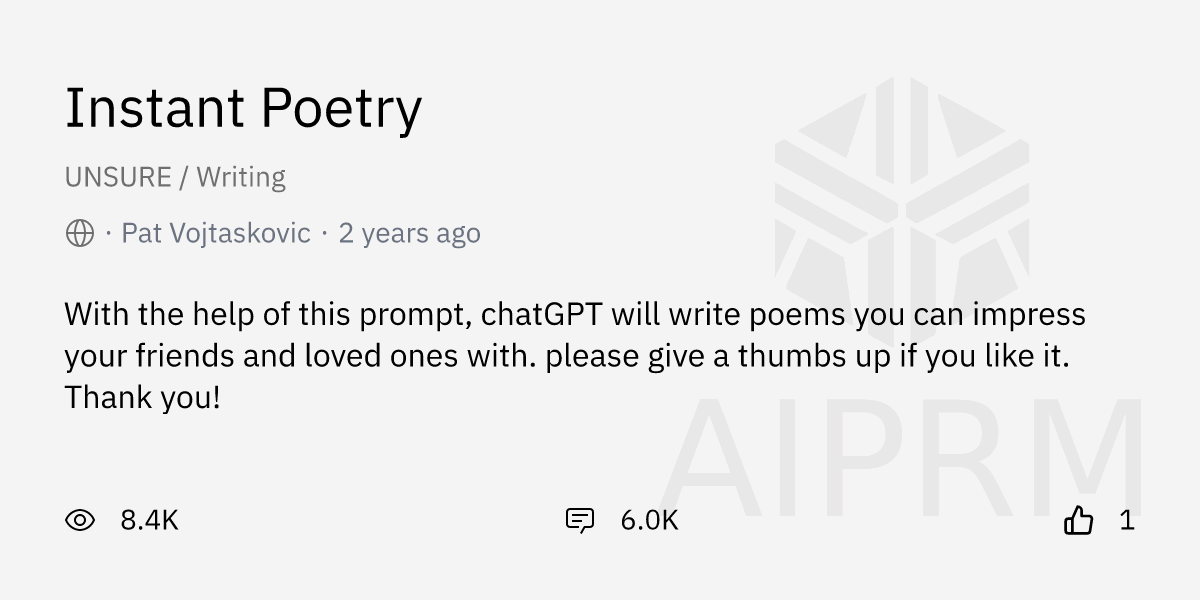
Task: Select the UNSURE / Writing breadcrumb
Action: (x=175, y=176)
